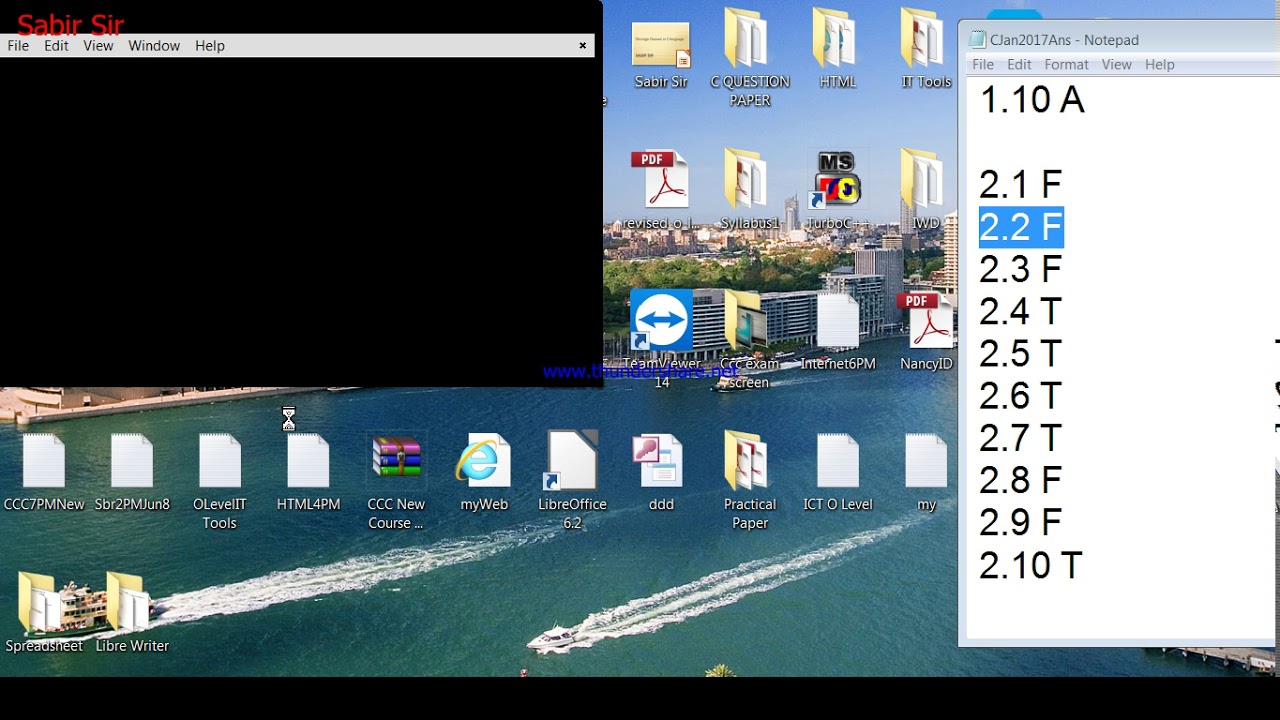The width and height of the screenshot is (1280, 720).
Task: Open the IT Tools folder
Action: click(925, 48)
